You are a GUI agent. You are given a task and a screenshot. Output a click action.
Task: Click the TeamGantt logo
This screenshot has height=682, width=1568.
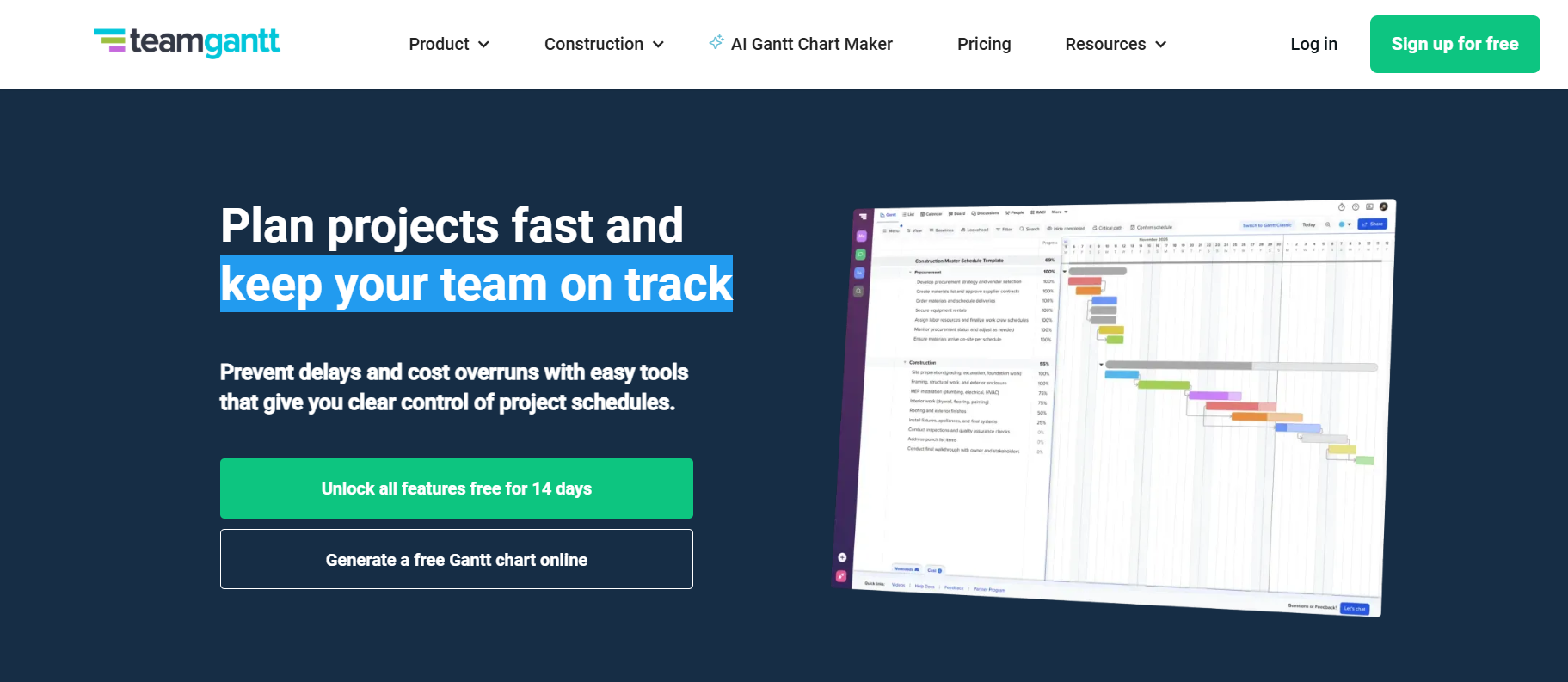[x=187, y=42]
